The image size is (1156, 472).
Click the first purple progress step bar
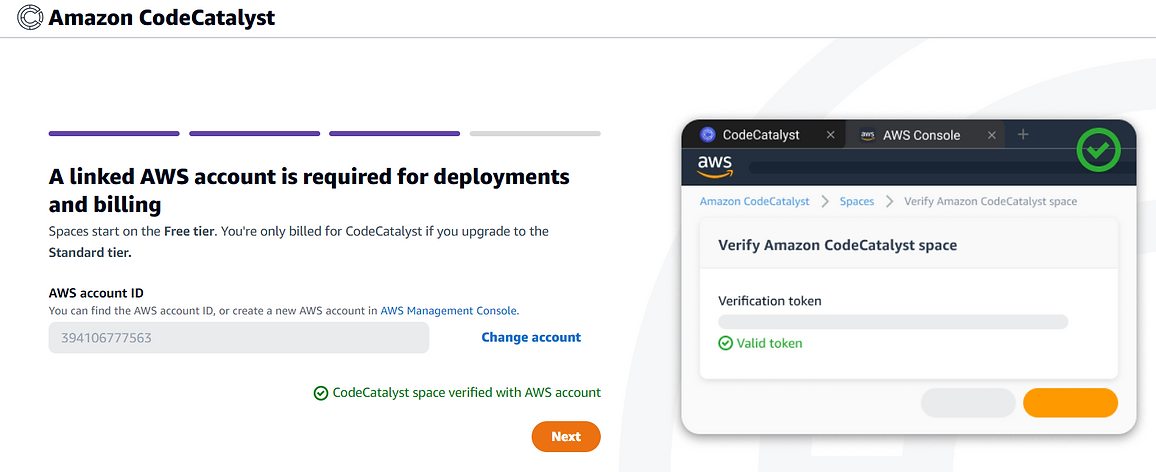114,133
